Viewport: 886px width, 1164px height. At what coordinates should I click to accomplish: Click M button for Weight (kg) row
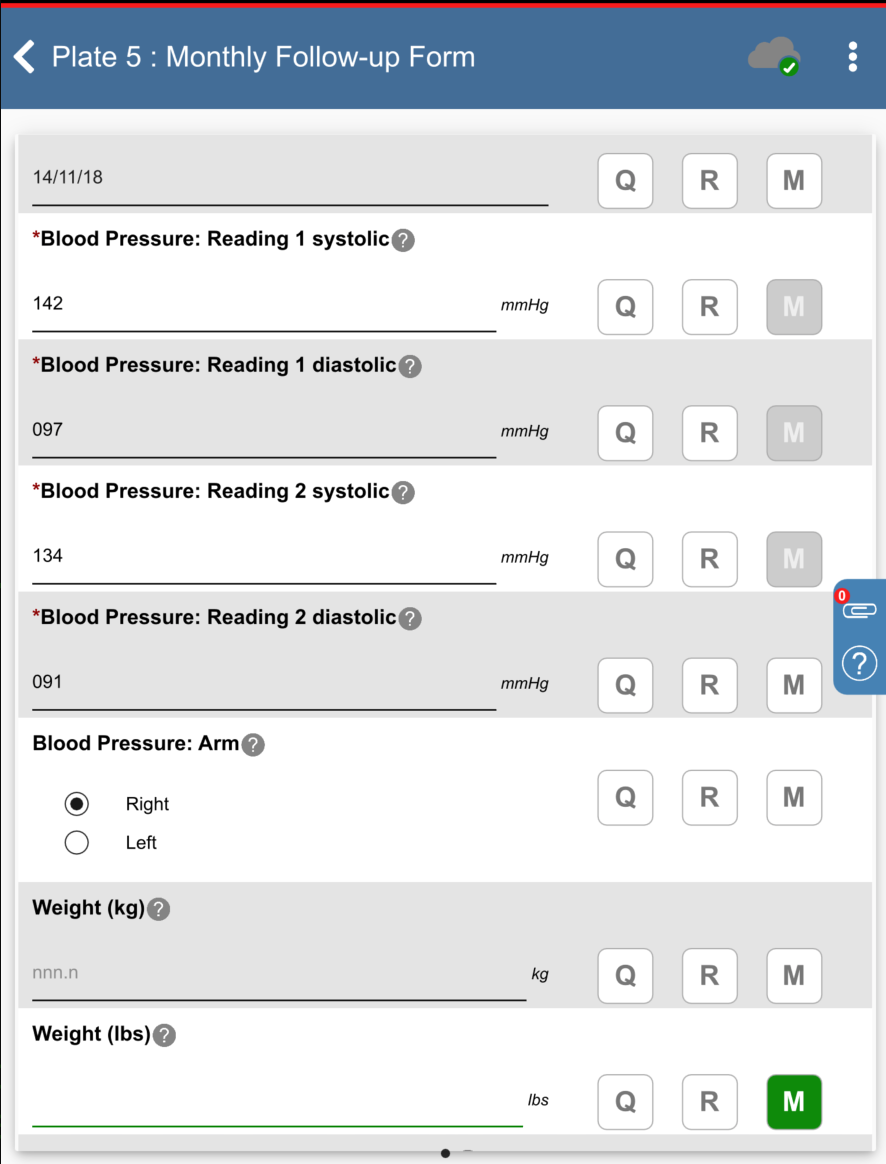click(x=794, y=975)
